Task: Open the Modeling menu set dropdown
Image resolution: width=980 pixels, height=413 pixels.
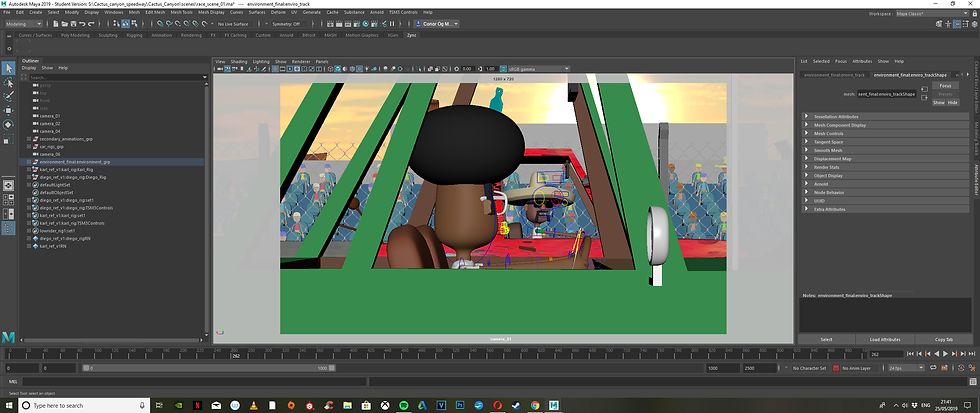Action: (x=24, y=23)
